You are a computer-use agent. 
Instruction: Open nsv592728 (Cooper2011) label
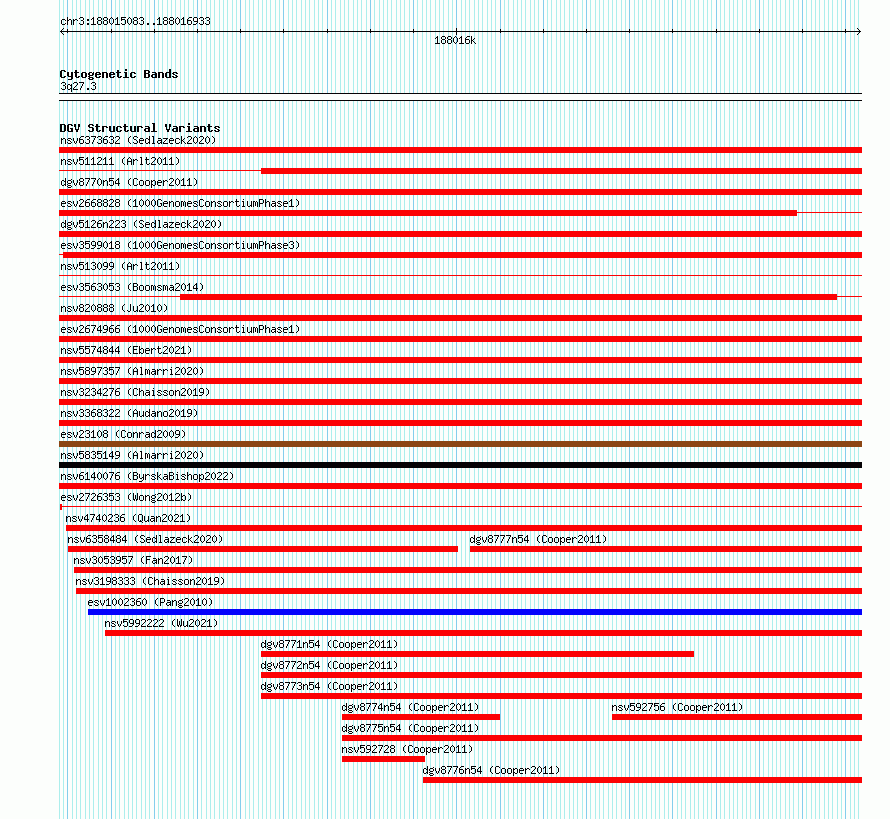click(407, 749)
